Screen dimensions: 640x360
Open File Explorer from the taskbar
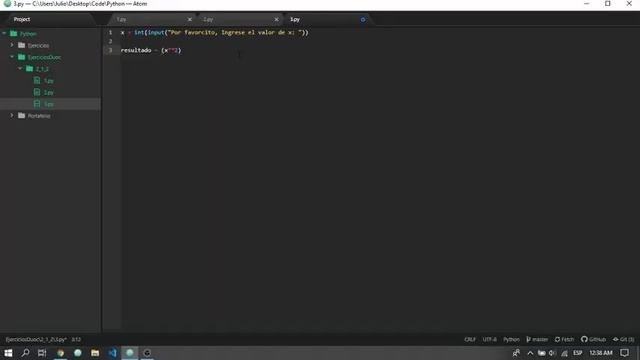tap(95, 353)
